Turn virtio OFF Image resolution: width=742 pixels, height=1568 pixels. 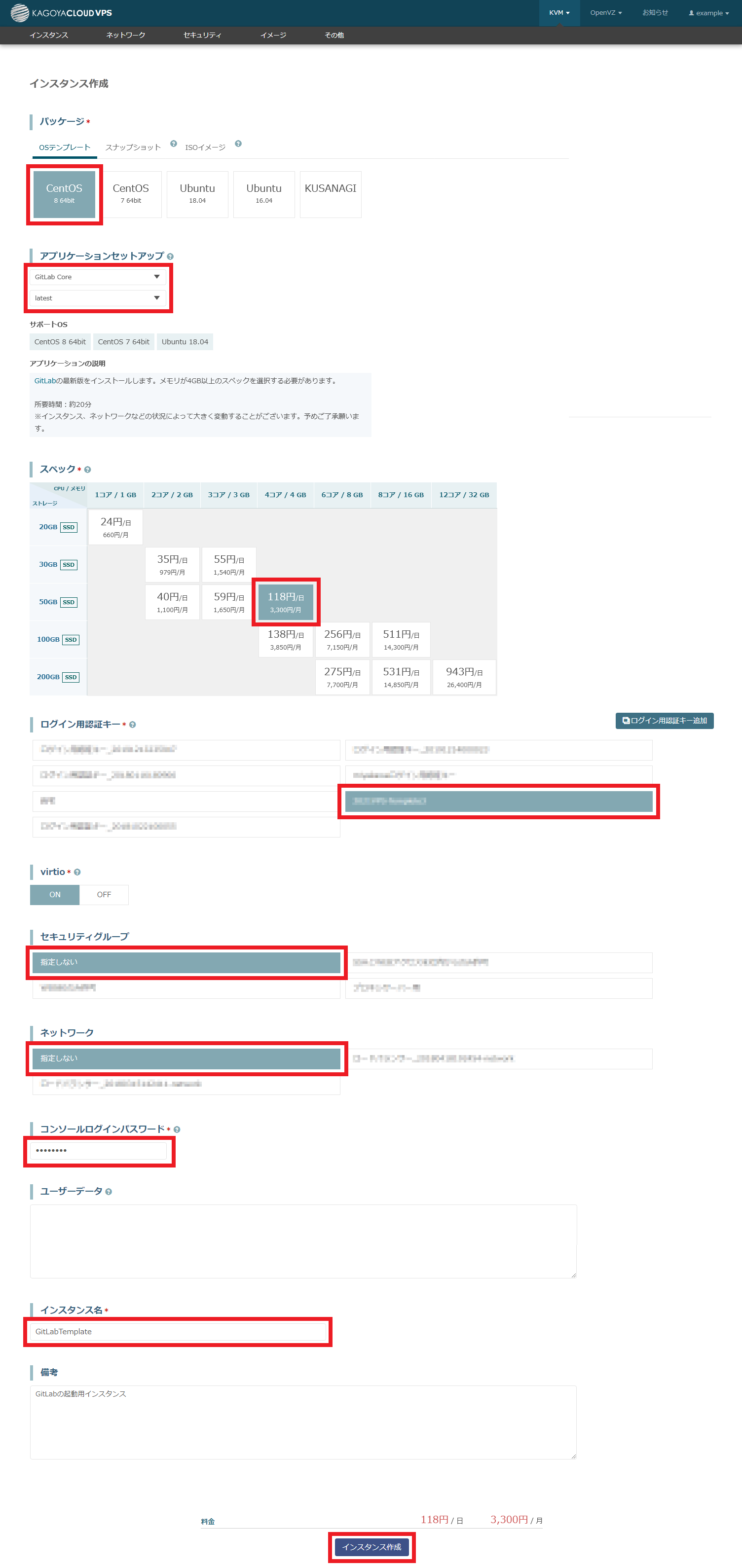(104, 895)
